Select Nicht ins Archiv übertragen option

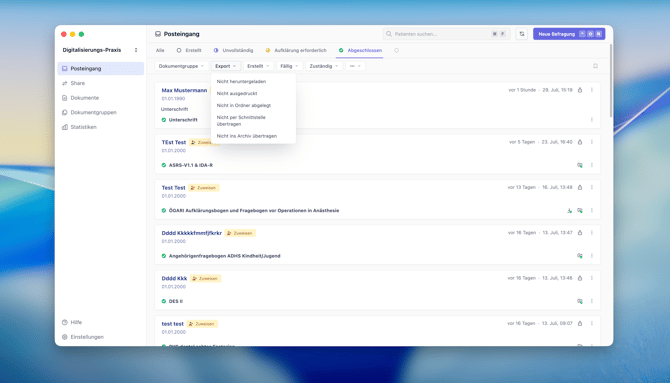click(253, 136)
